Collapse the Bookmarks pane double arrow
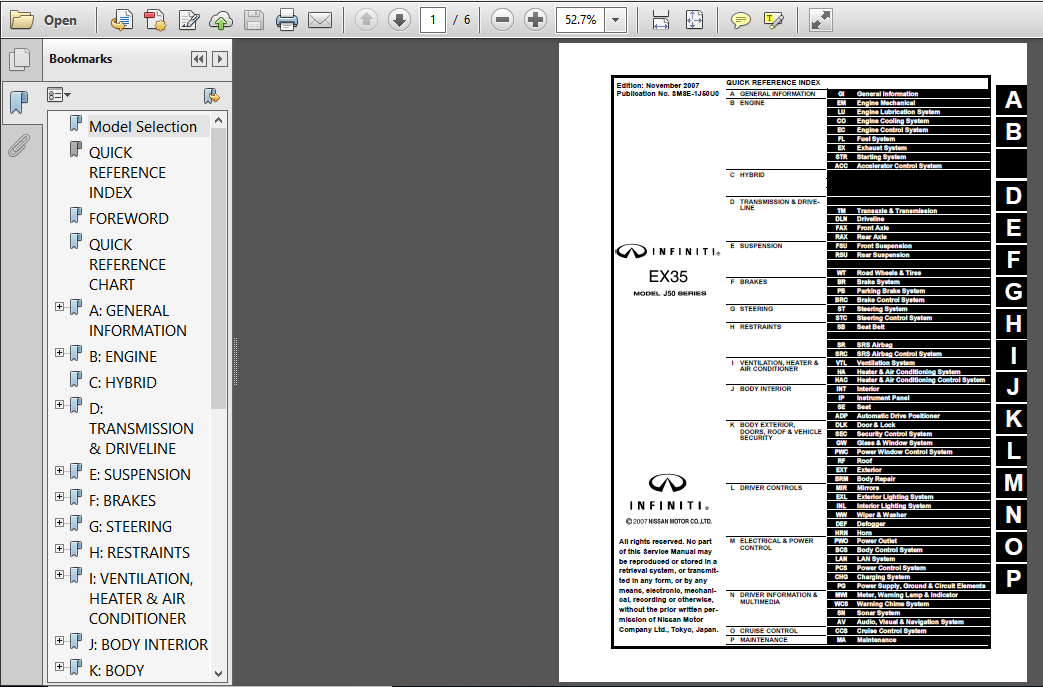The image size is (1043, 687). [198, 59]
